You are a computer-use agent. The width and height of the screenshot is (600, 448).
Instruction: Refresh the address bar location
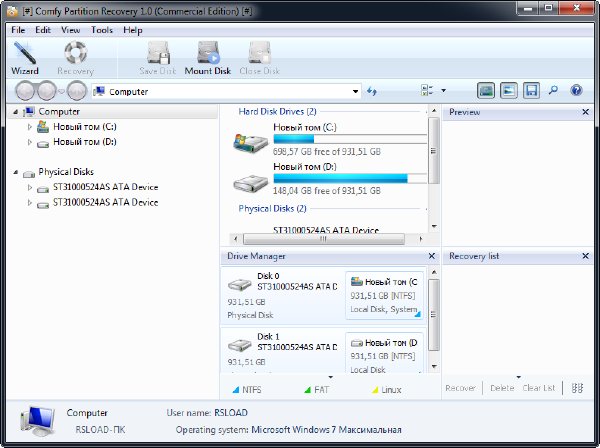[372, 91]
